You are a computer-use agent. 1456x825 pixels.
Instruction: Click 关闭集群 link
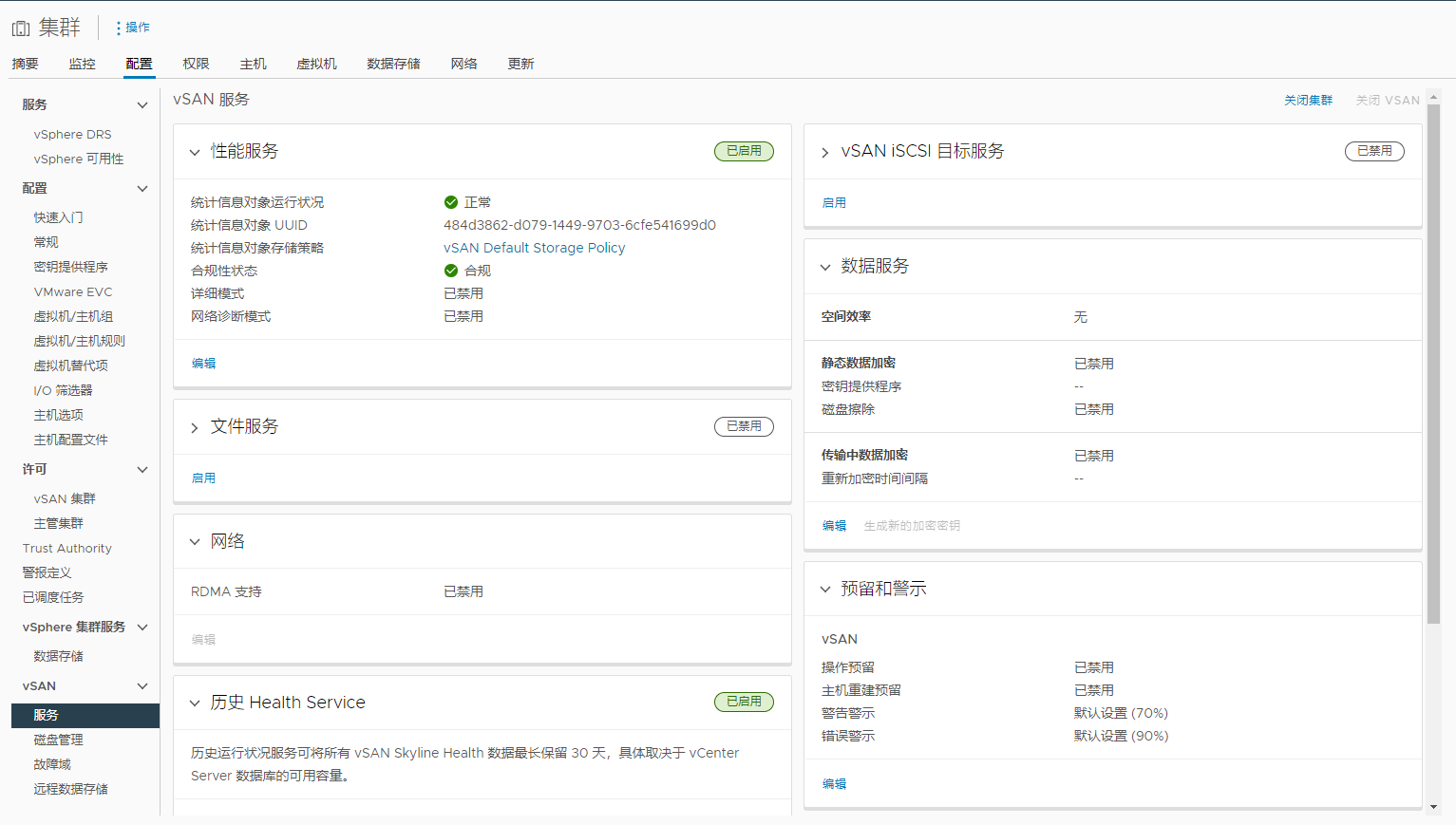[1308, 100]
